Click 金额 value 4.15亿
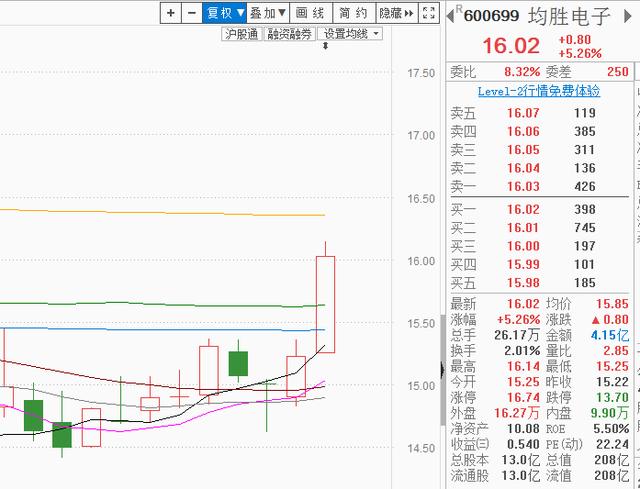The height and width of the screenshot is (489, 640). 609,335
